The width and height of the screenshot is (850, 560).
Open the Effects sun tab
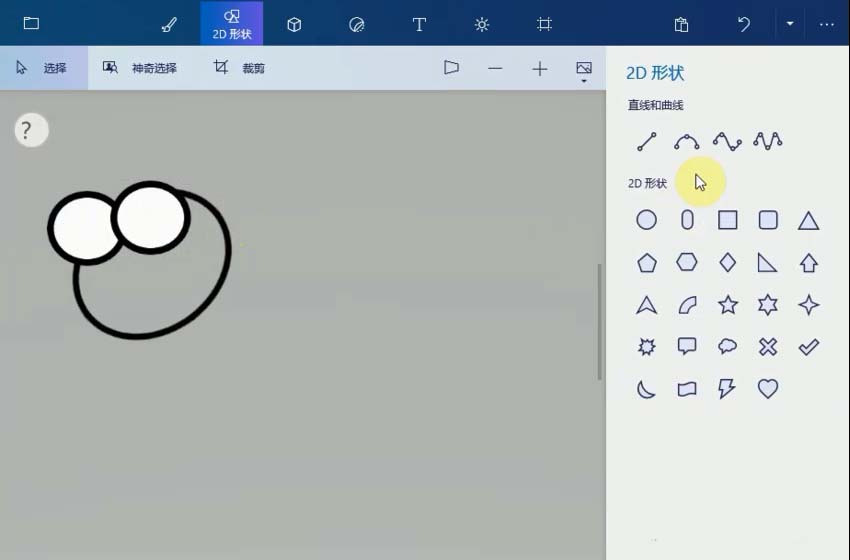(481, 24)
